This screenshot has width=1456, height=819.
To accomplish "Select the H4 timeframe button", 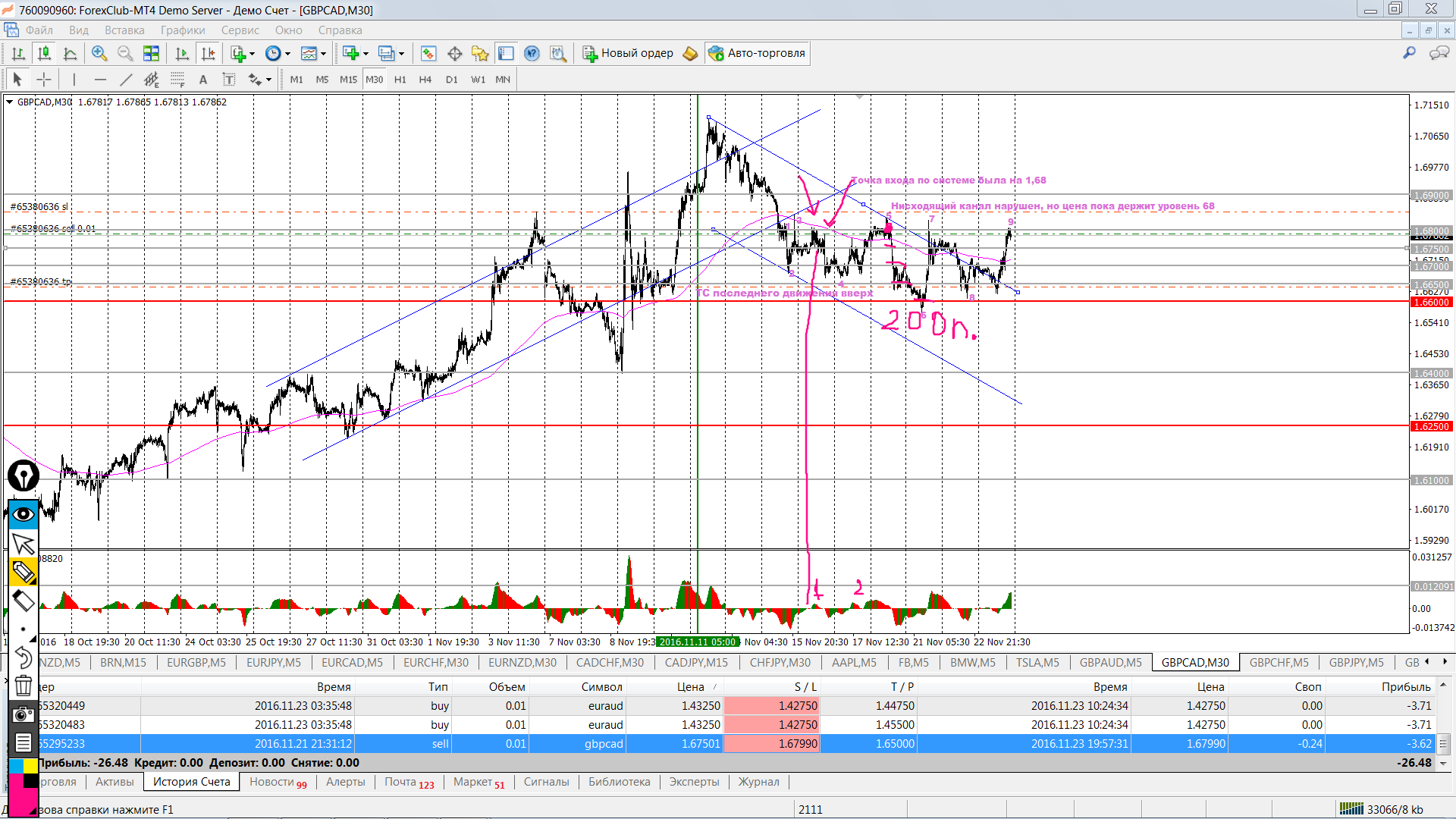I will (425, 80).
